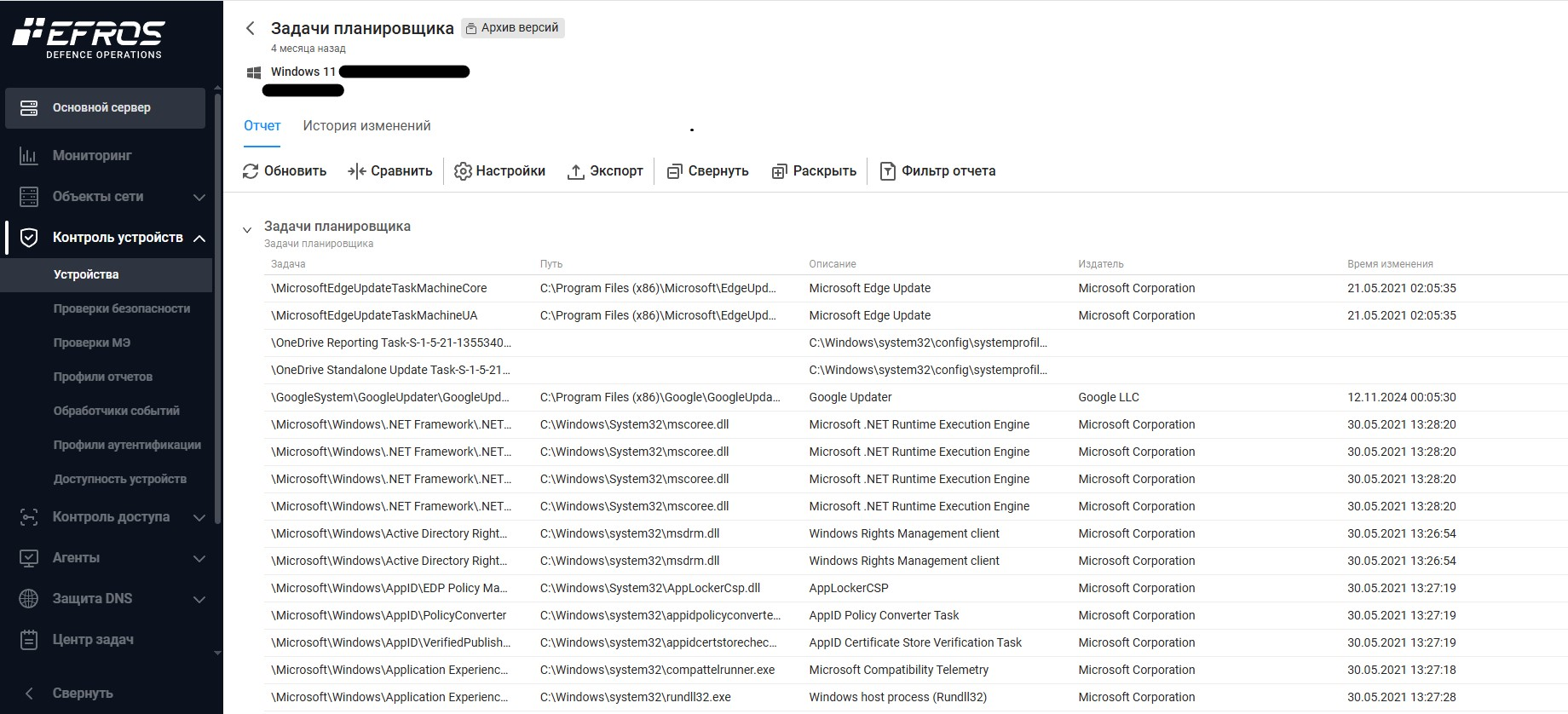Click the Google Updater description cell
The height and width of the screenshot is (714, 1568).
(850, 397)
